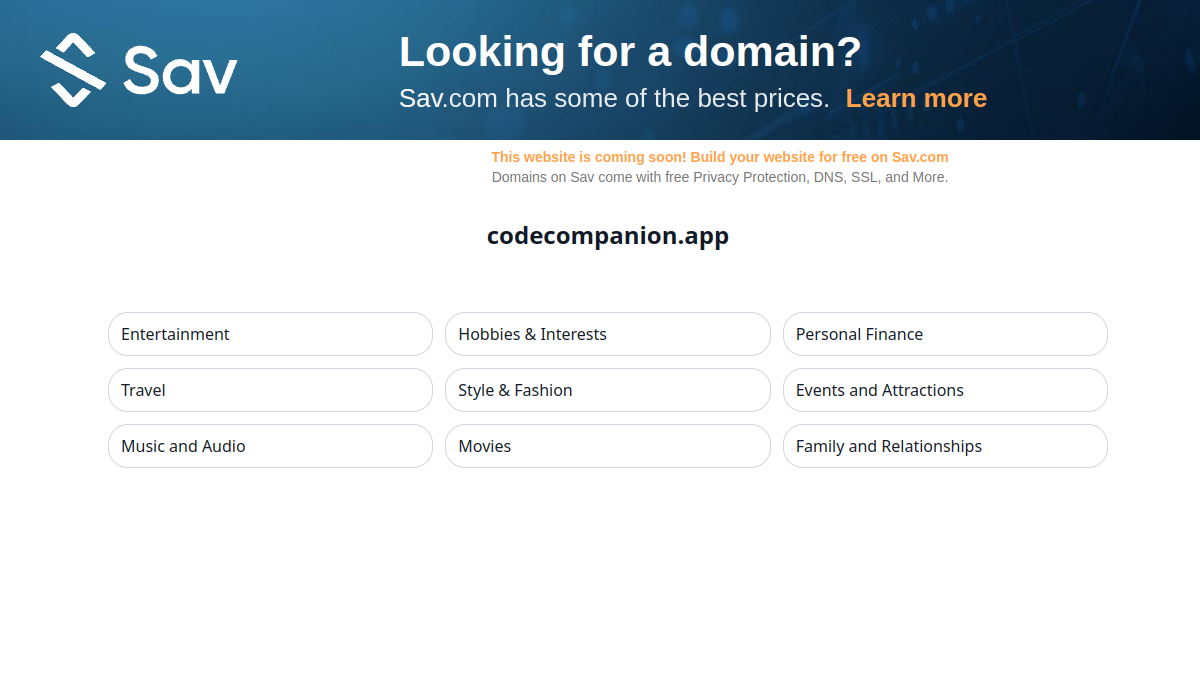Click 'This website is coming soon' link text
Image resolution: width=1200 pixels, height=675 pixels.
(720, 157)
